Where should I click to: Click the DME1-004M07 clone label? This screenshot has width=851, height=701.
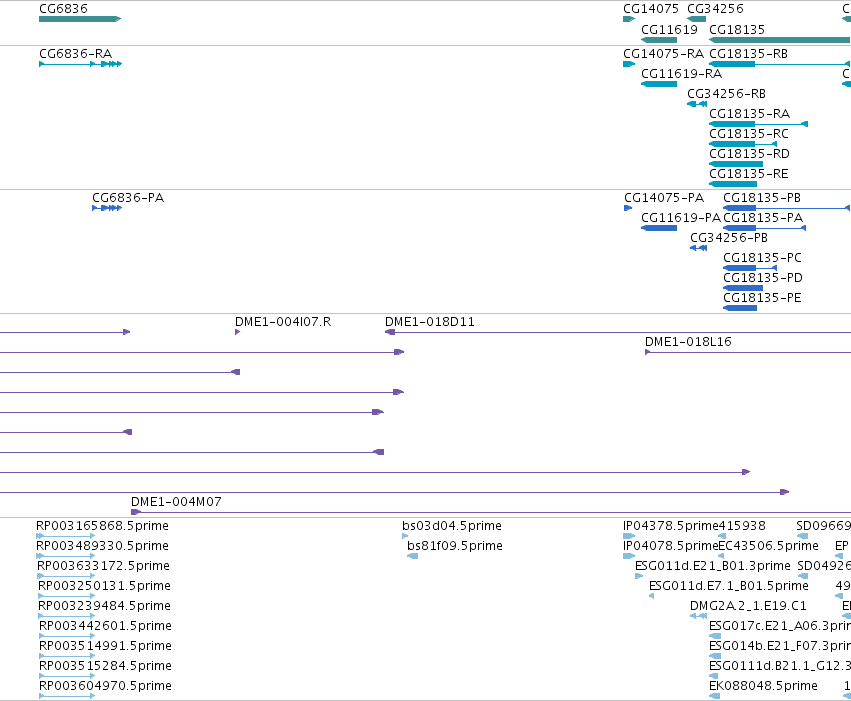pyautogui.click(x=176, y=502)
